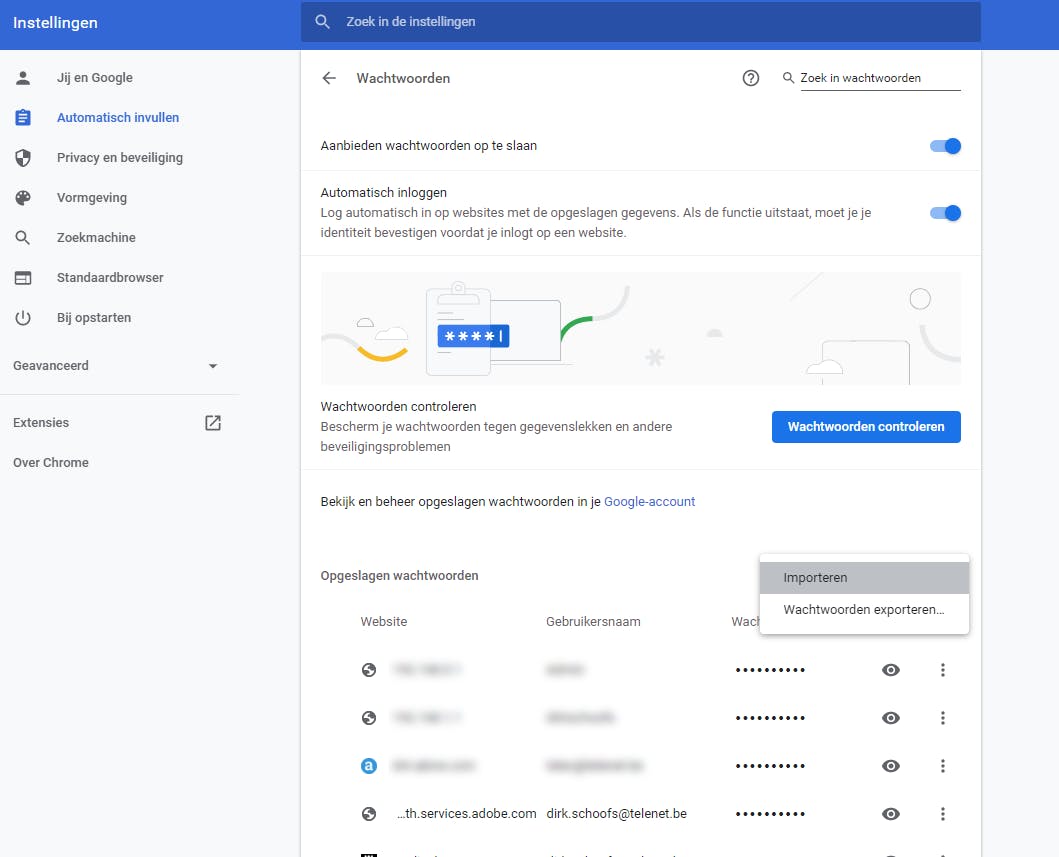Viewport: 1059px width, 857px height.
Task: Click the Zoek in de instellingen search field
Action: pyautogui.click(x=640, y=22)
